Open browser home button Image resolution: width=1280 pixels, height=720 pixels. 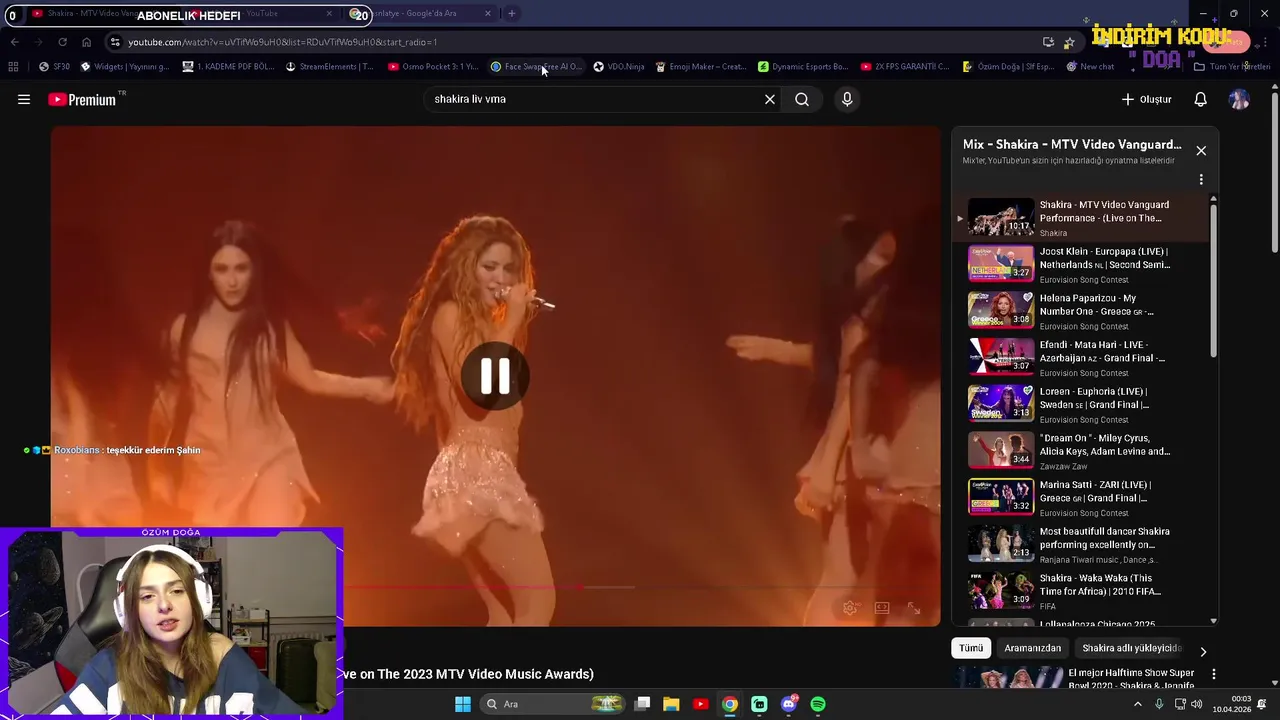(x=86, y=42)
